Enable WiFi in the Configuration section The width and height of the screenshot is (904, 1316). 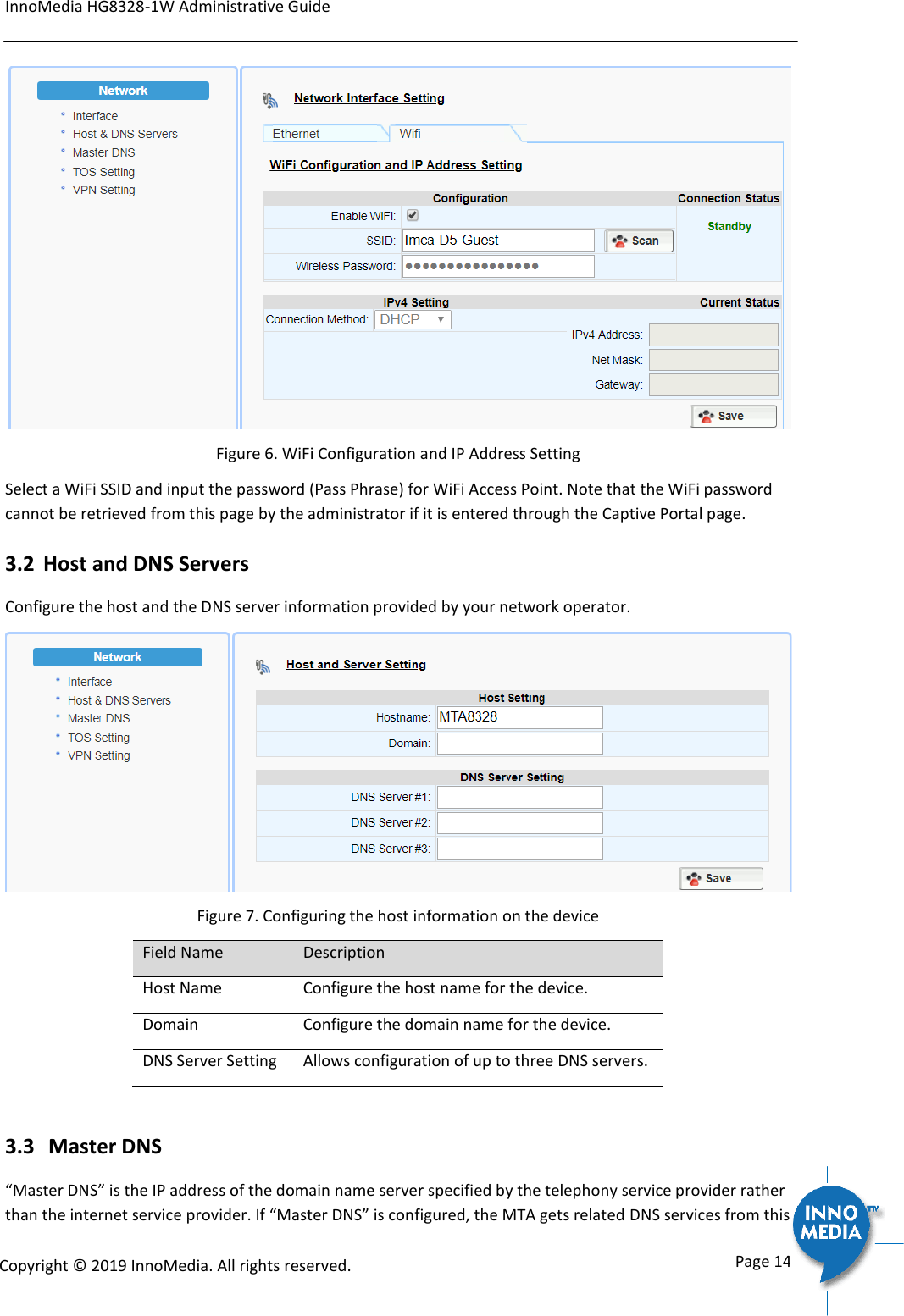tap(413, 215)
